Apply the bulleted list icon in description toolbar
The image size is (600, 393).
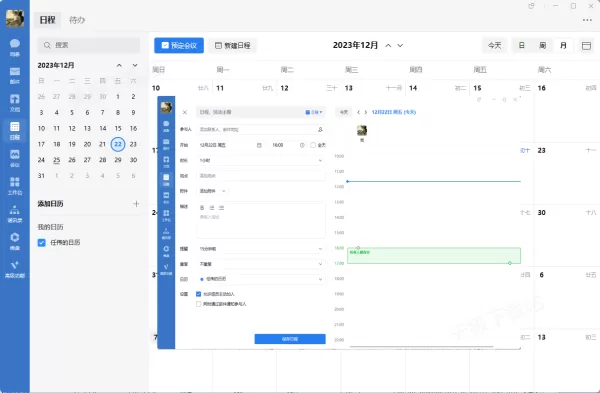coord(221,208)
